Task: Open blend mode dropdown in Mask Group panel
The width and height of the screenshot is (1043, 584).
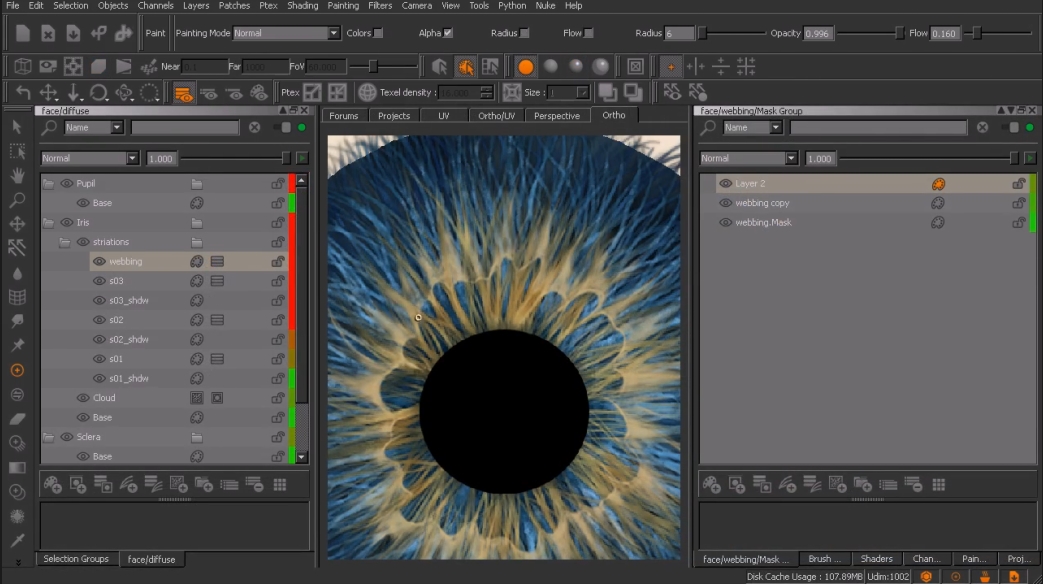Action: click(748, 158)
